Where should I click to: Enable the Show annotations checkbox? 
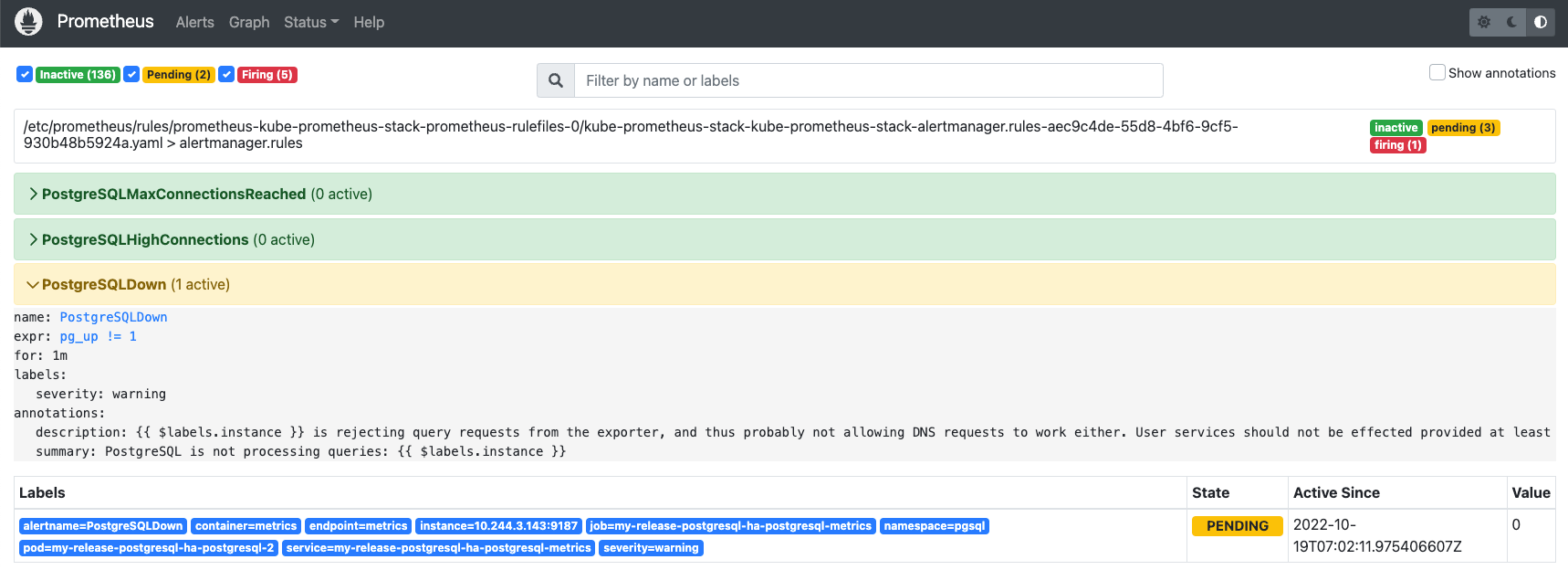[1437, 72]
